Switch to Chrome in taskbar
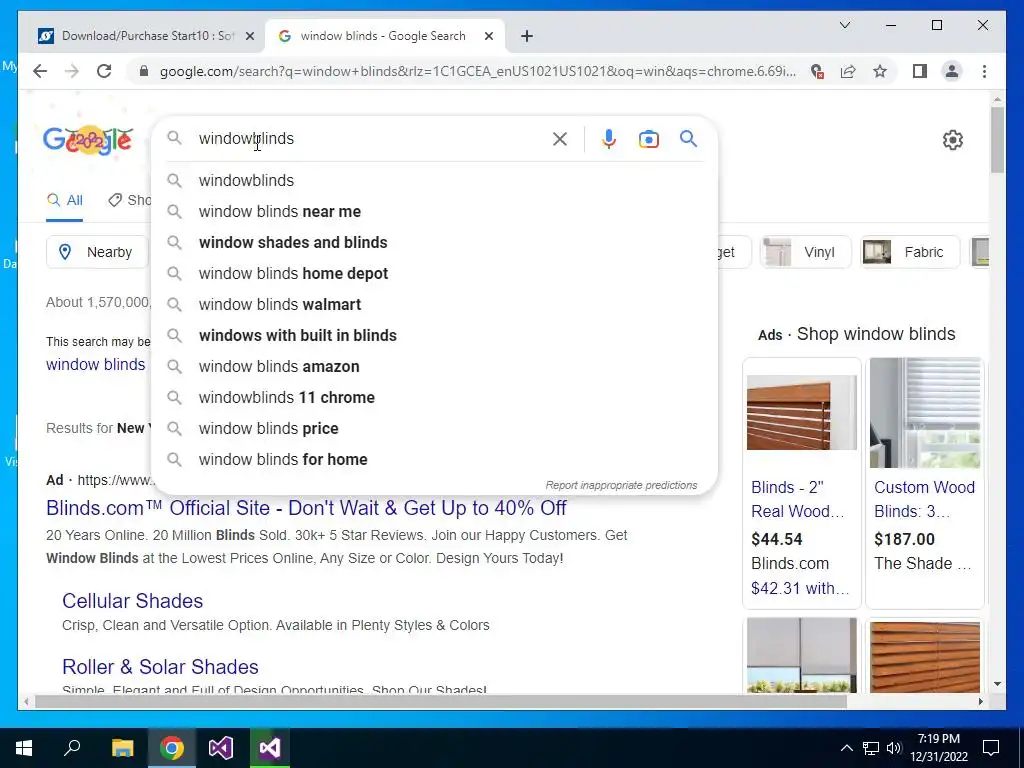 [172, 748]
